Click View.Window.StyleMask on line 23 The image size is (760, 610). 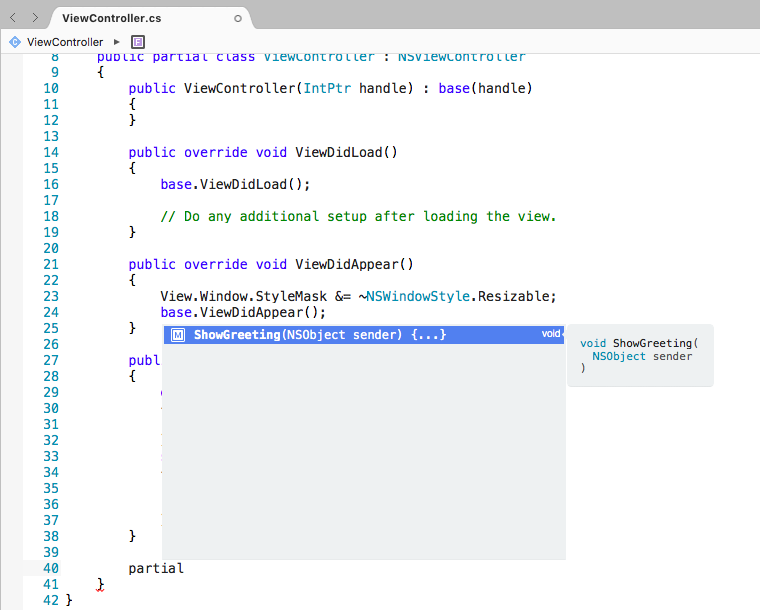point(243,297)
